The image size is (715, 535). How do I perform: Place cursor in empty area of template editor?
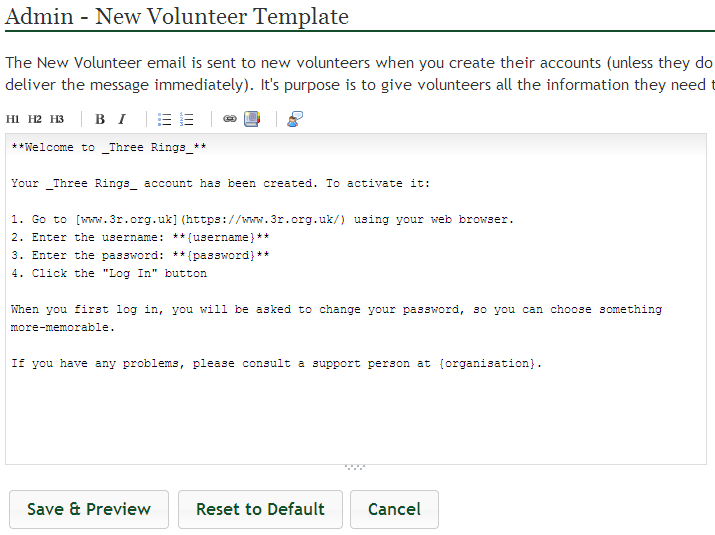coord(356,415)
